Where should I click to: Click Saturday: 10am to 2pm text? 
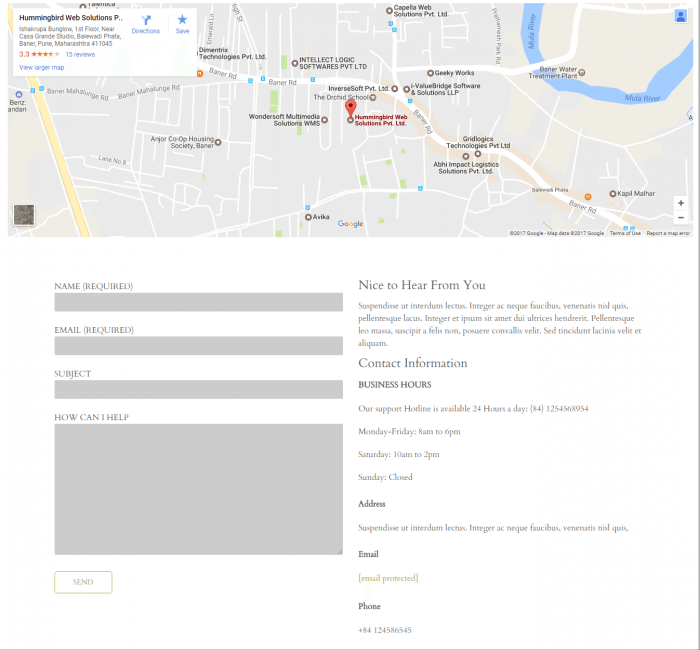(x=399, y=454)
